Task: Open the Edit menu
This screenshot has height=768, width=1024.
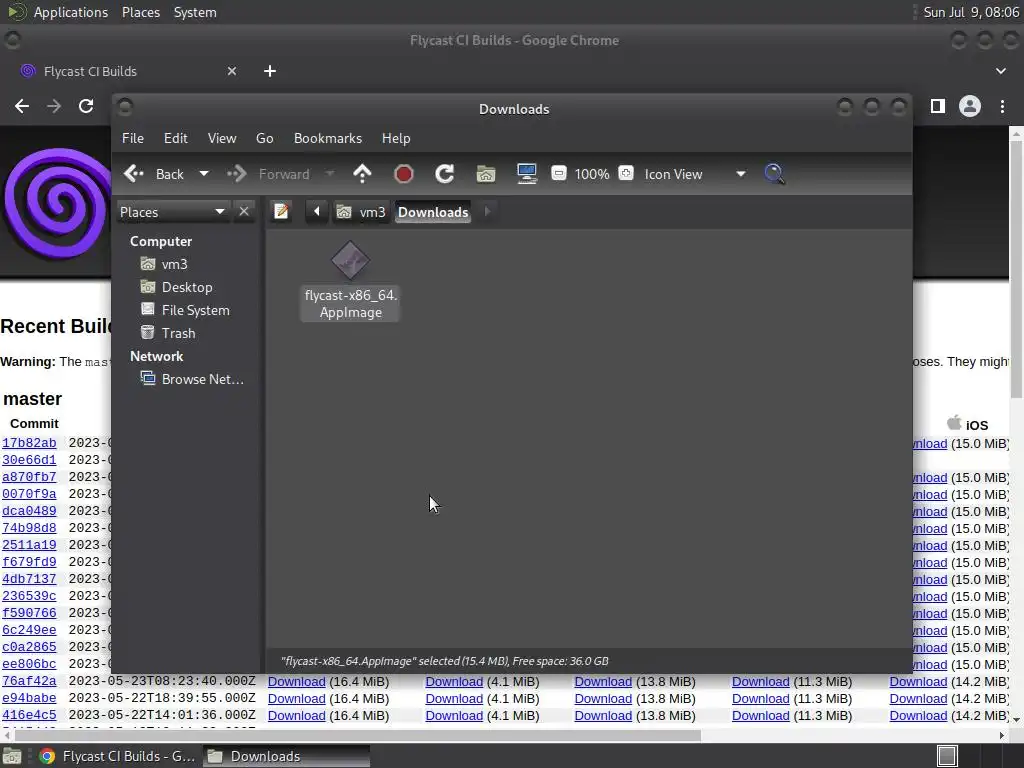Action: [175, 138]
